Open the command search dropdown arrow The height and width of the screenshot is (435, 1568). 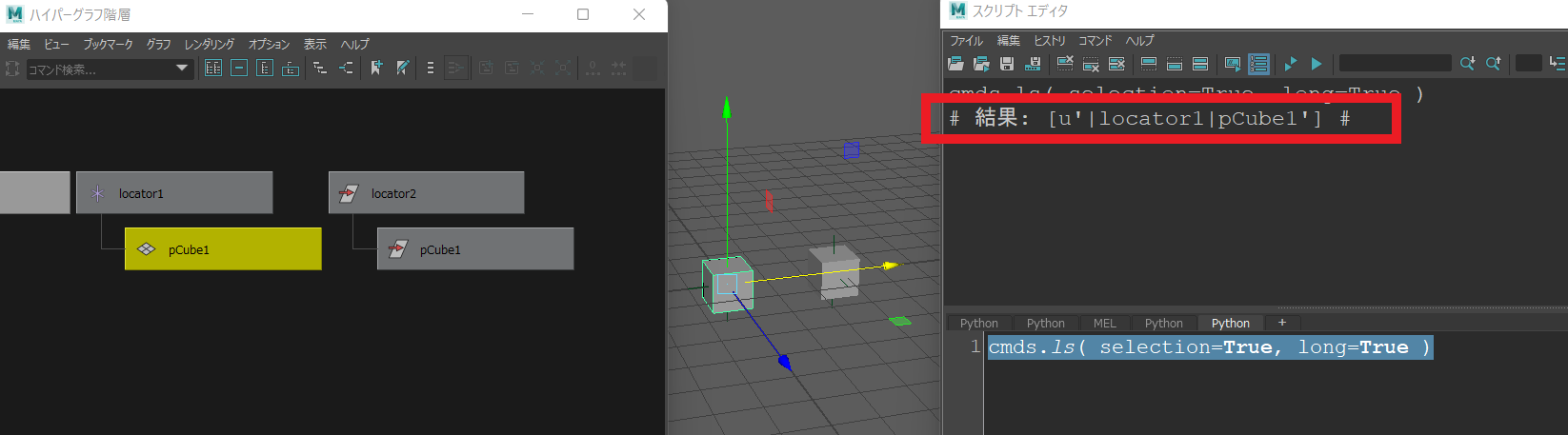182,69
